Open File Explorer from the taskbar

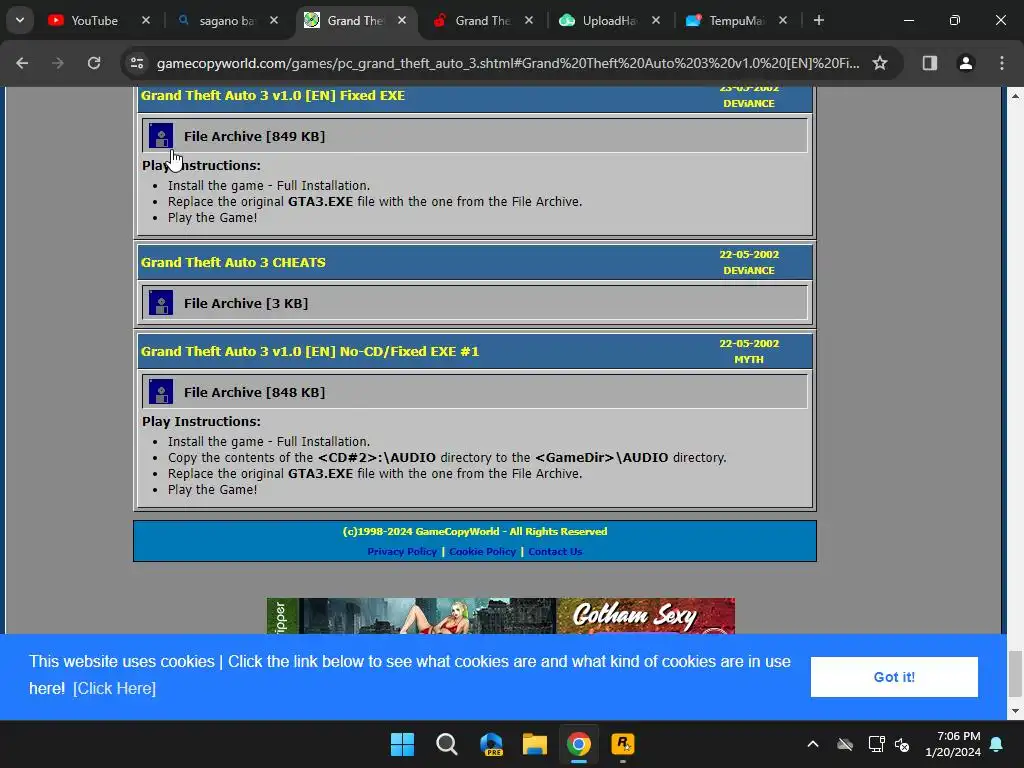535,744
